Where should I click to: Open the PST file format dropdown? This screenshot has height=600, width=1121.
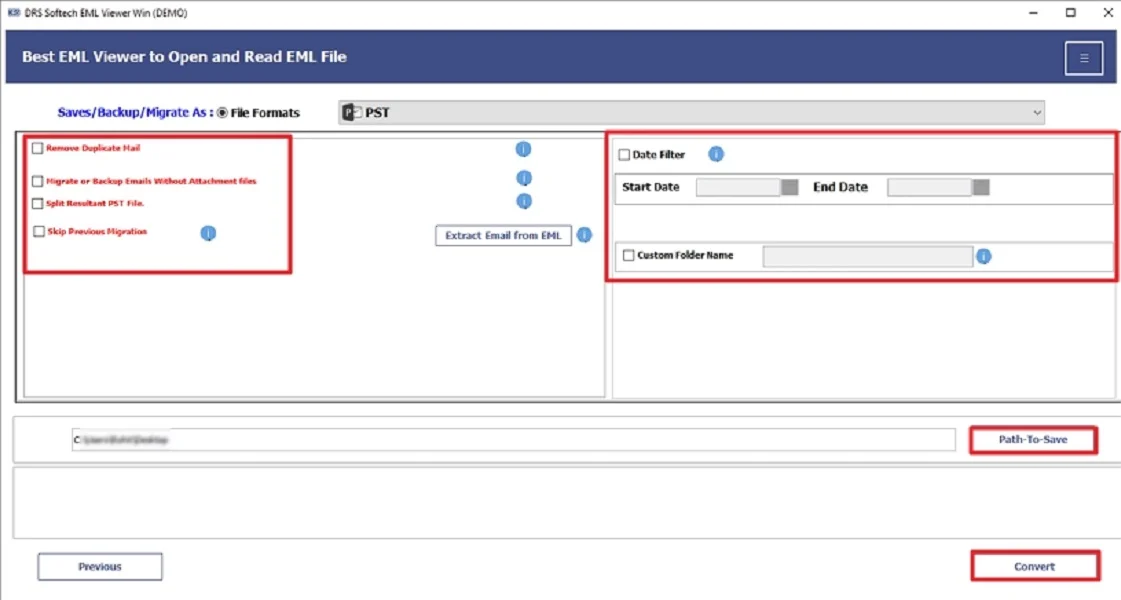[x=1037, y=112]
